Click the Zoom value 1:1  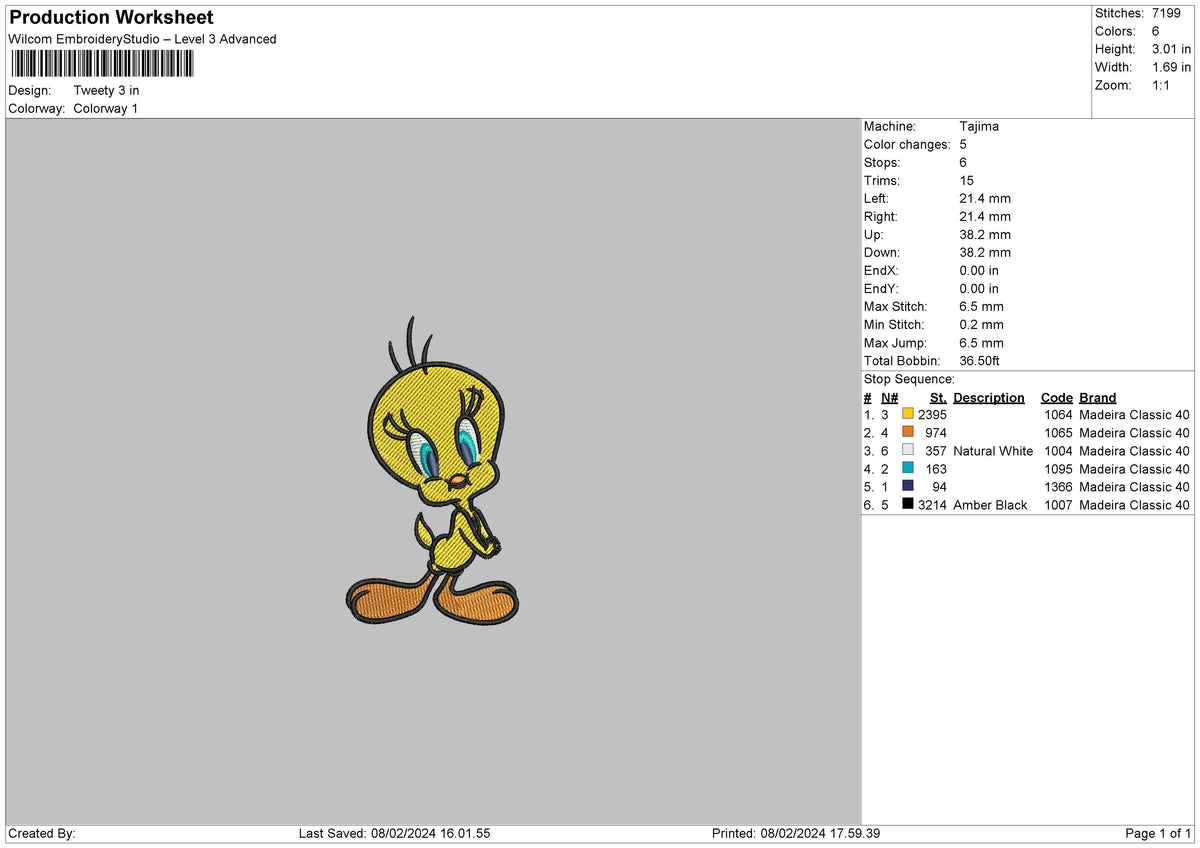click(x=1162, y=85)
